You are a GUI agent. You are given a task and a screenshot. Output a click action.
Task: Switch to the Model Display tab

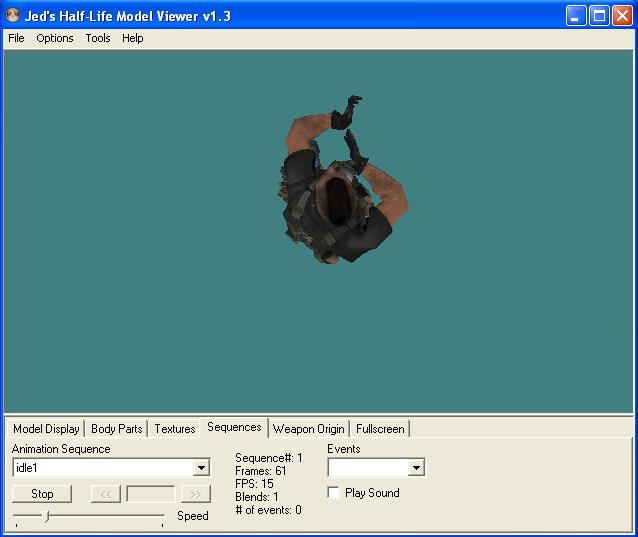[46, 429]
